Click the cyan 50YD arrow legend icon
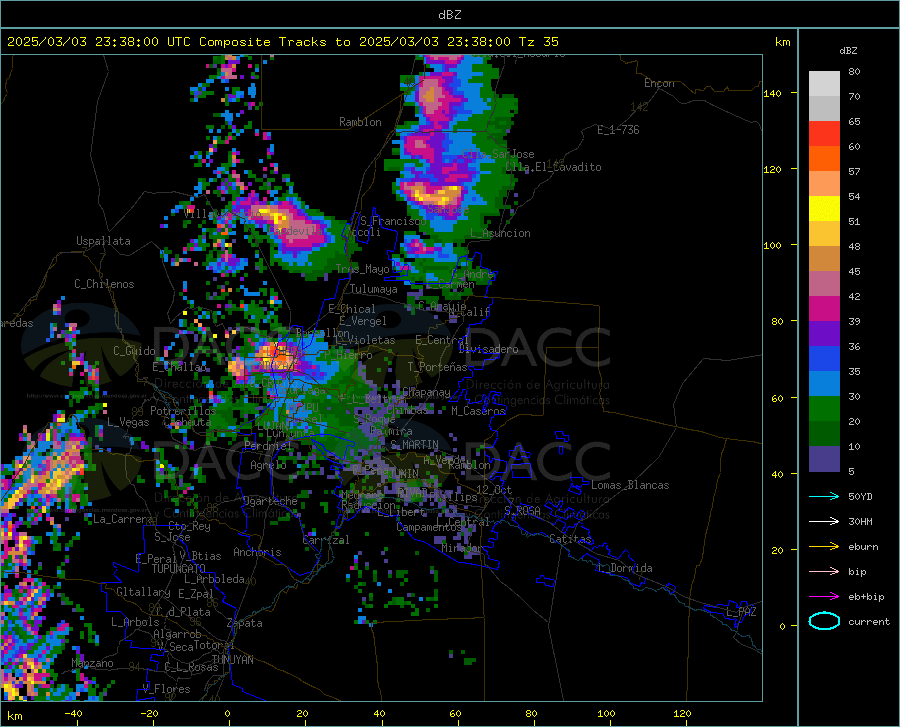This screenshot has width=900, height=727. pos(824,496)
